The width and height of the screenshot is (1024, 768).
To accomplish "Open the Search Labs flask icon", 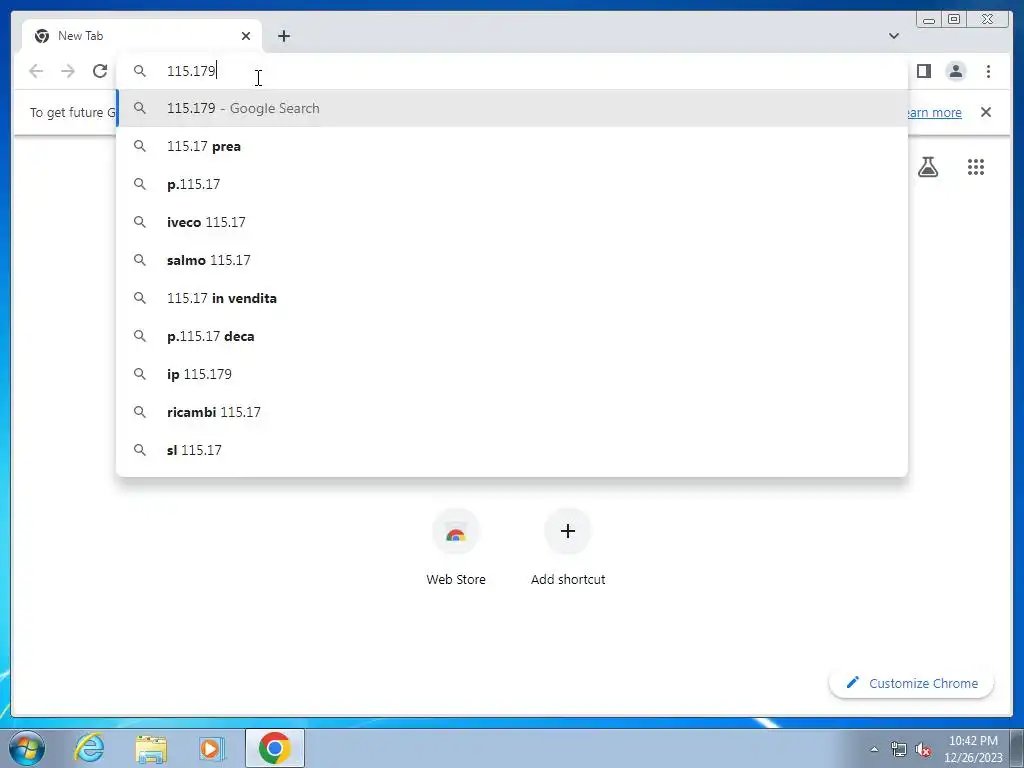I will click(x=927, y=167).
